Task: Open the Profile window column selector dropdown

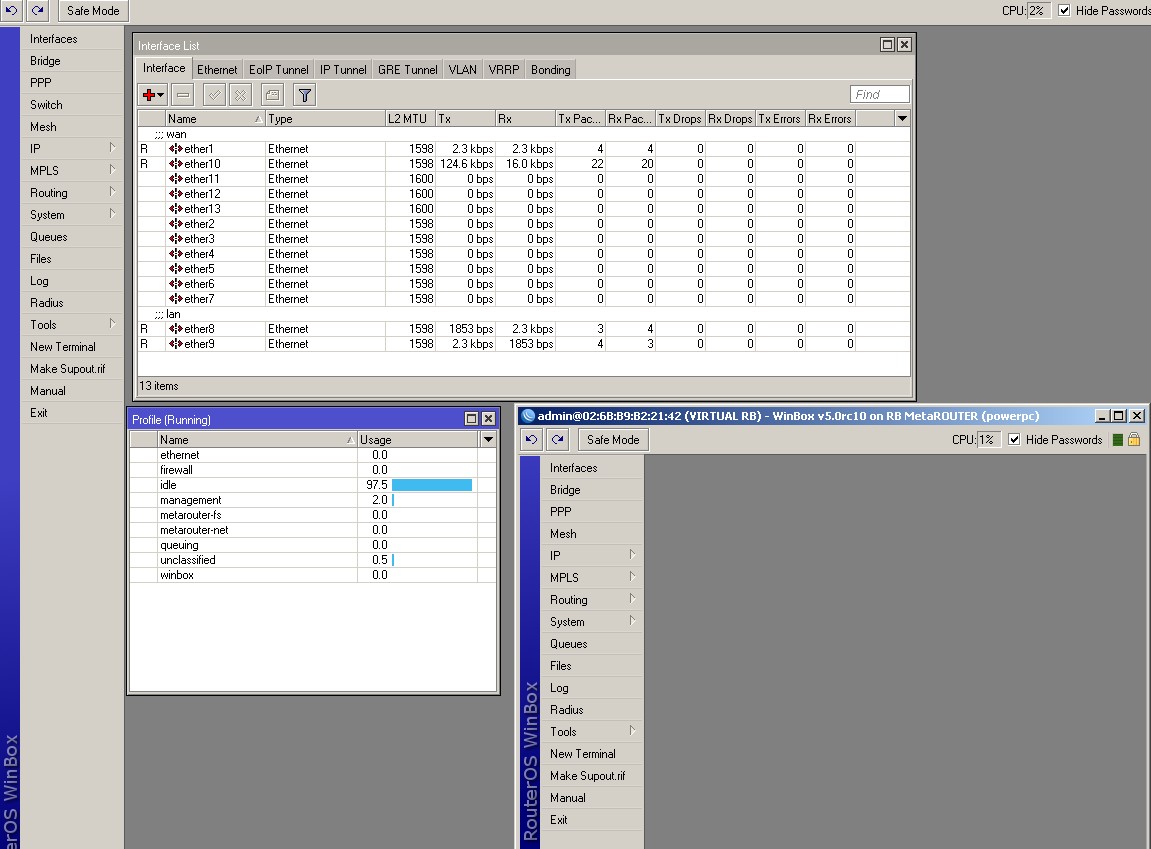Action: pos(488,440)
